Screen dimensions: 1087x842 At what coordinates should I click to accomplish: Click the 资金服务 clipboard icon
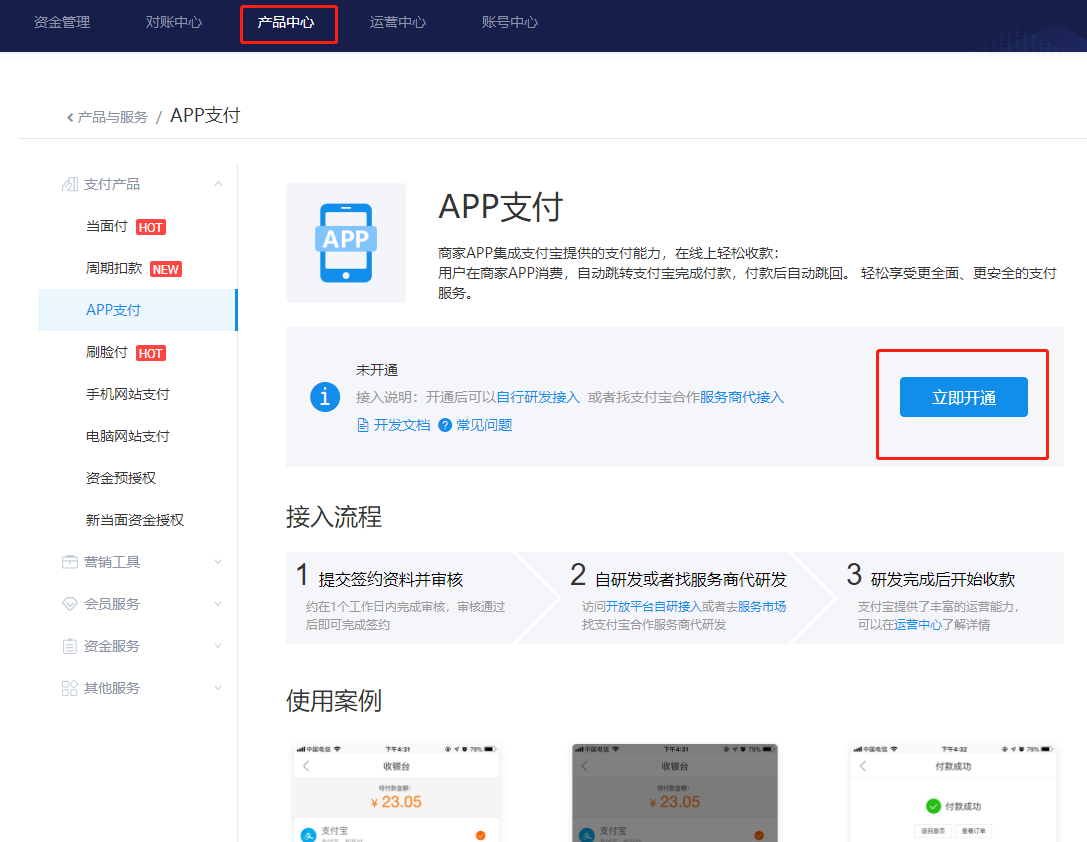tap(70, 646)
